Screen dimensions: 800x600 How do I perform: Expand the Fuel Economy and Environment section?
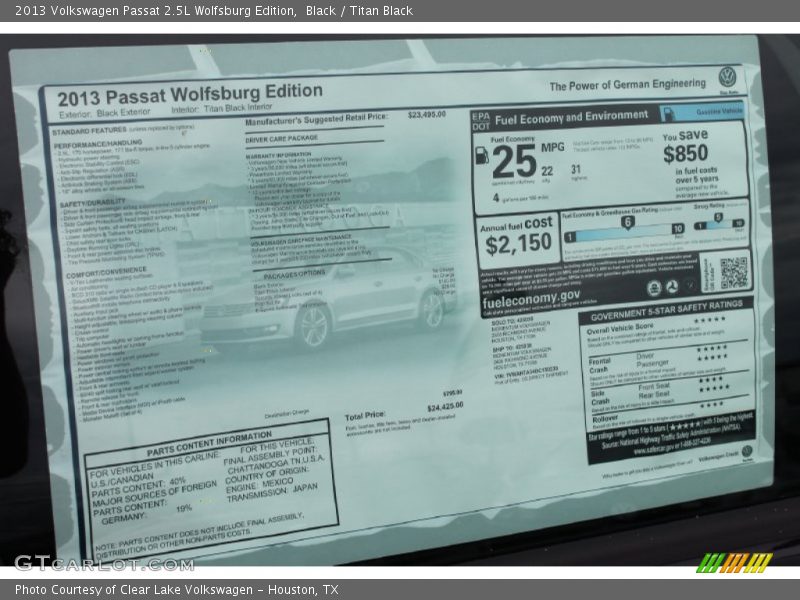[570, 117]
